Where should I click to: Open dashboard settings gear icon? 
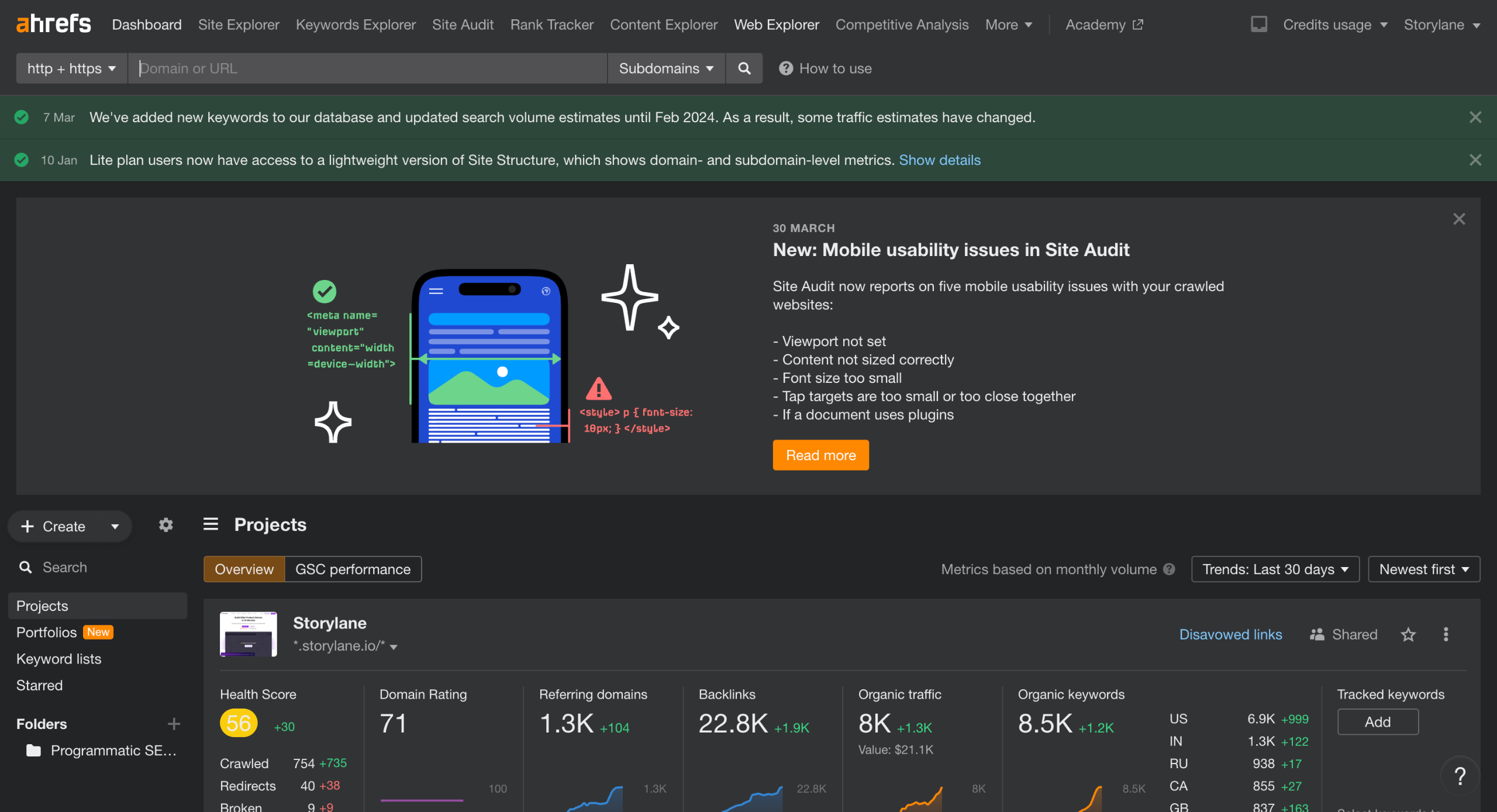pyautogui.click(x=166, y=525)
